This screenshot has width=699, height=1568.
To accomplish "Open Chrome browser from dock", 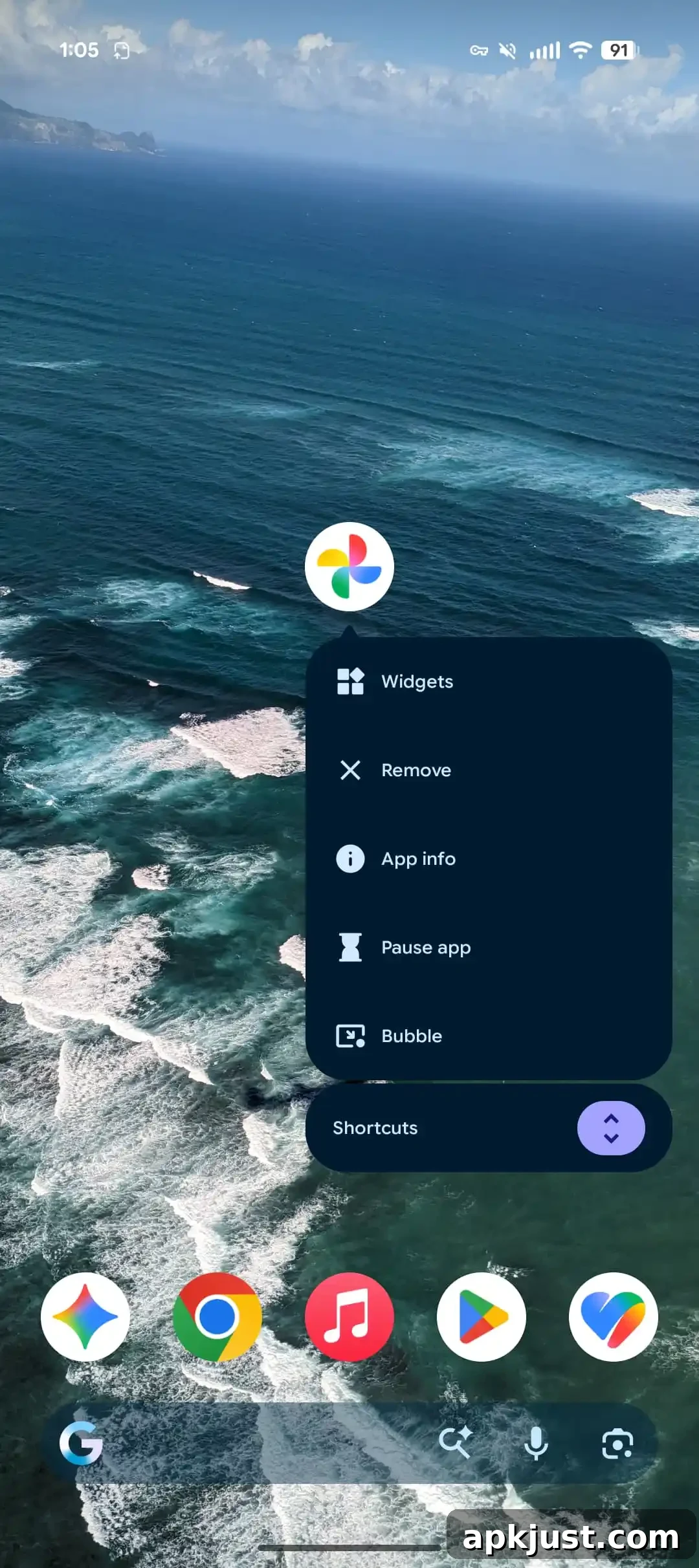I will pos(217,1317).
